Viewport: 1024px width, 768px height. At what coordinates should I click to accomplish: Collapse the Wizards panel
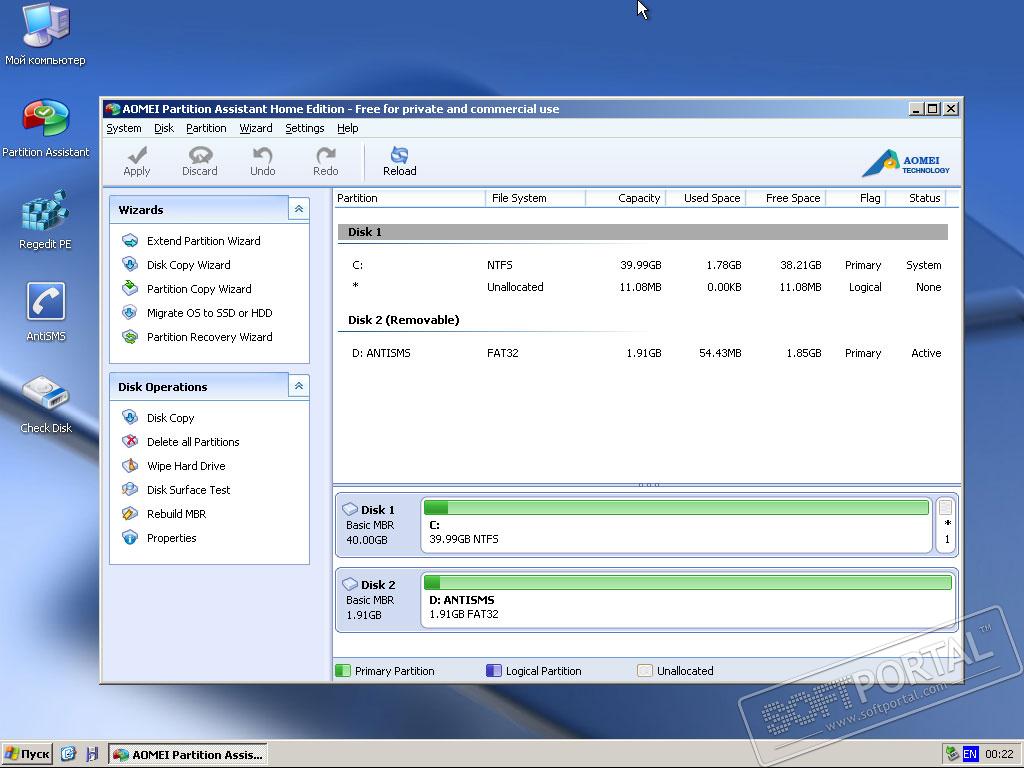point(298,209)
